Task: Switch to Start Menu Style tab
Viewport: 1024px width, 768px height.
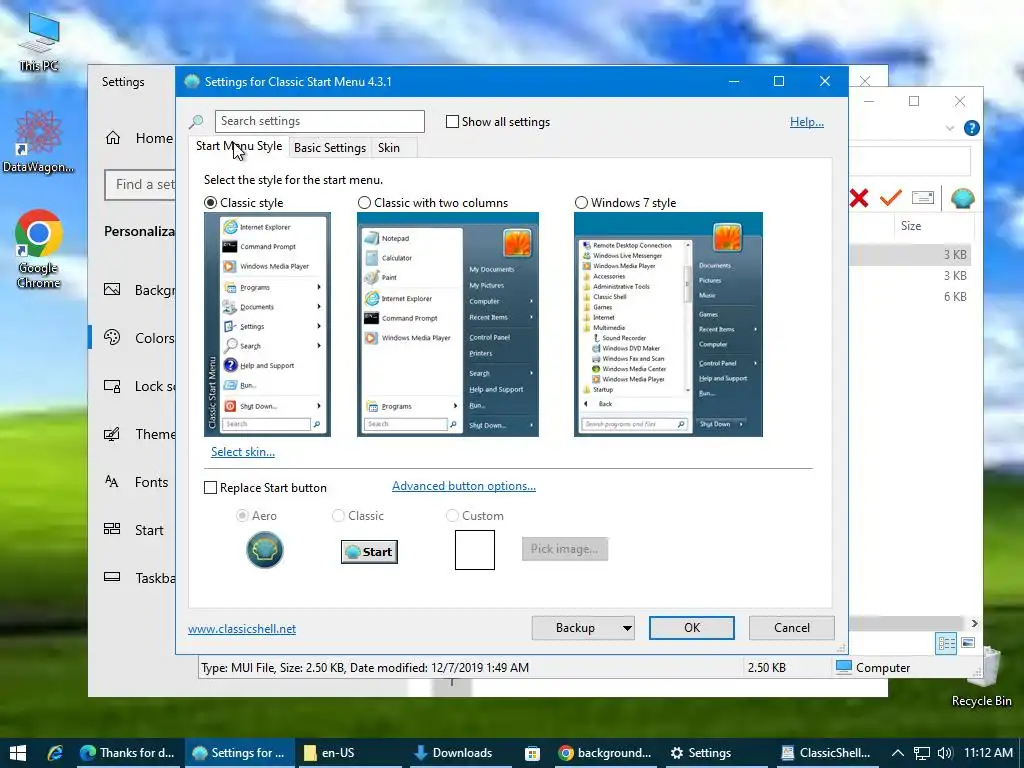Action: 239,146
